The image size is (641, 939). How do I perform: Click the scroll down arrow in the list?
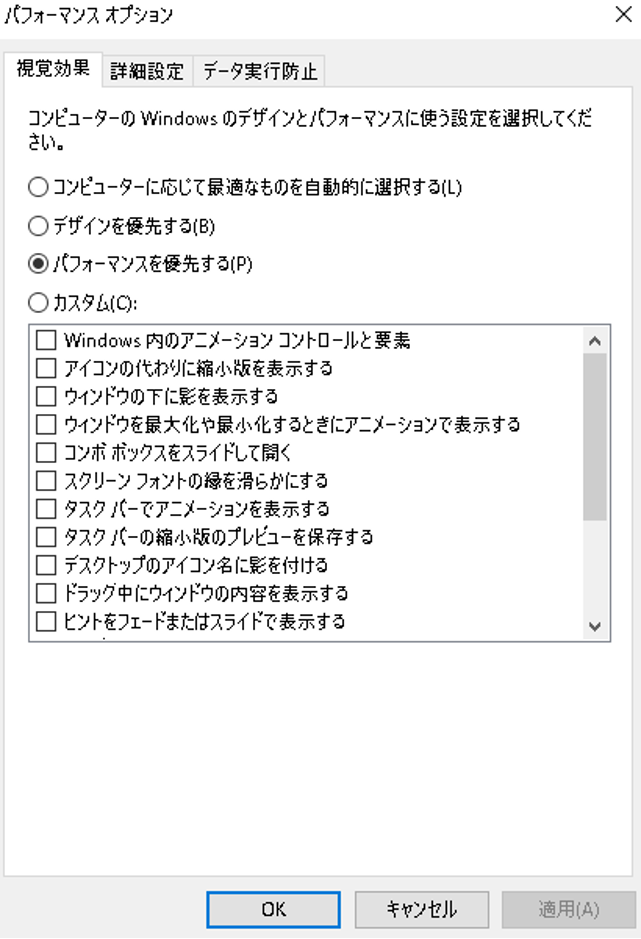click(x=596, y=626)
